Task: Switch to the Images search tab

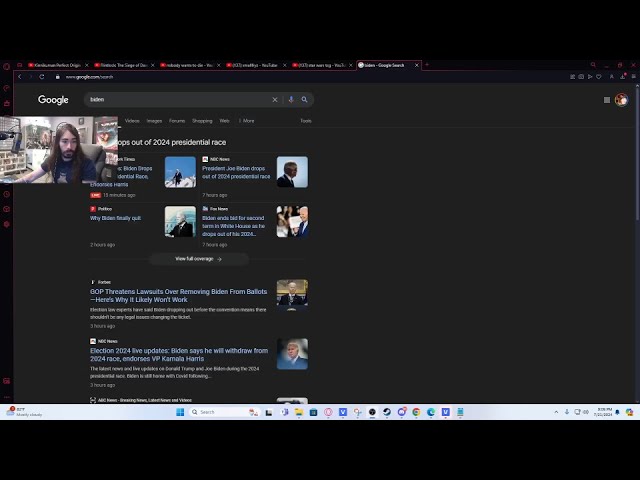Action: coord(154,121)
